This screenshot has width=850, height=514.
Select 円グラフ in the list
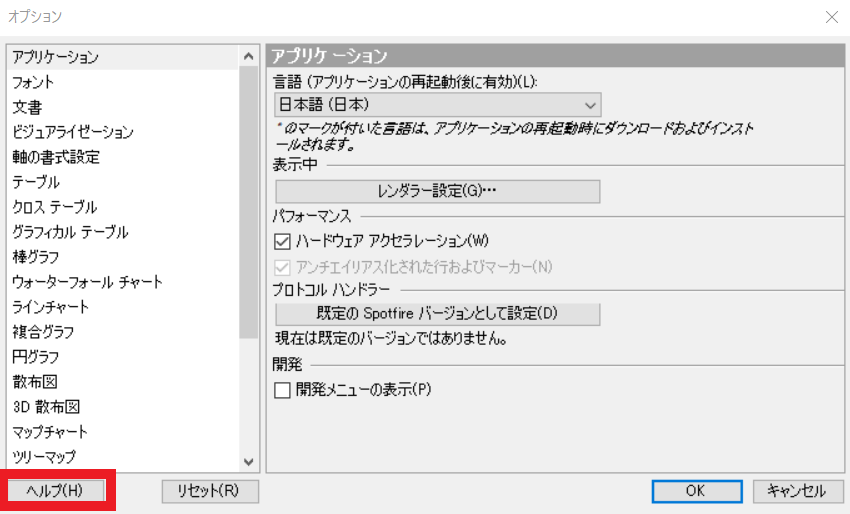[123, 356]
